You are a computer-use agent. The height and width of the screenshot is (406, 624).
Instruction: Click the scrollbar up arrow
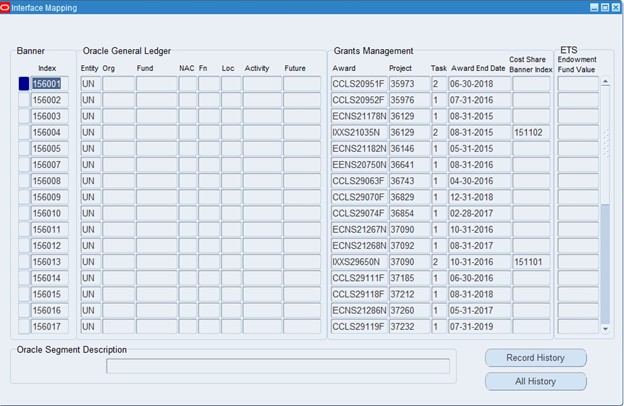click(x=605, y=83)
